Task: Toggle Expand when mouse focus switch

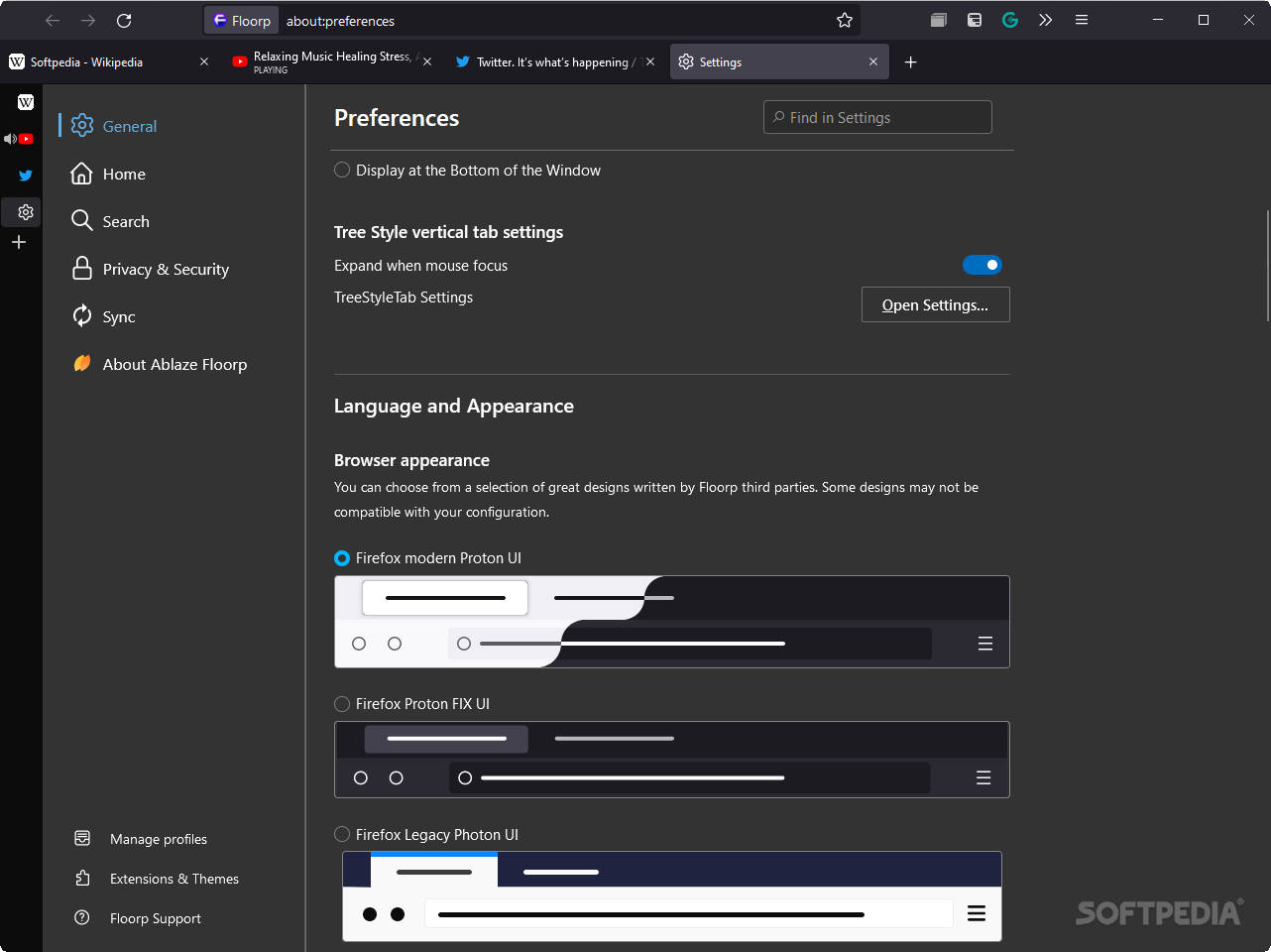Action: [x=982, y=265]
